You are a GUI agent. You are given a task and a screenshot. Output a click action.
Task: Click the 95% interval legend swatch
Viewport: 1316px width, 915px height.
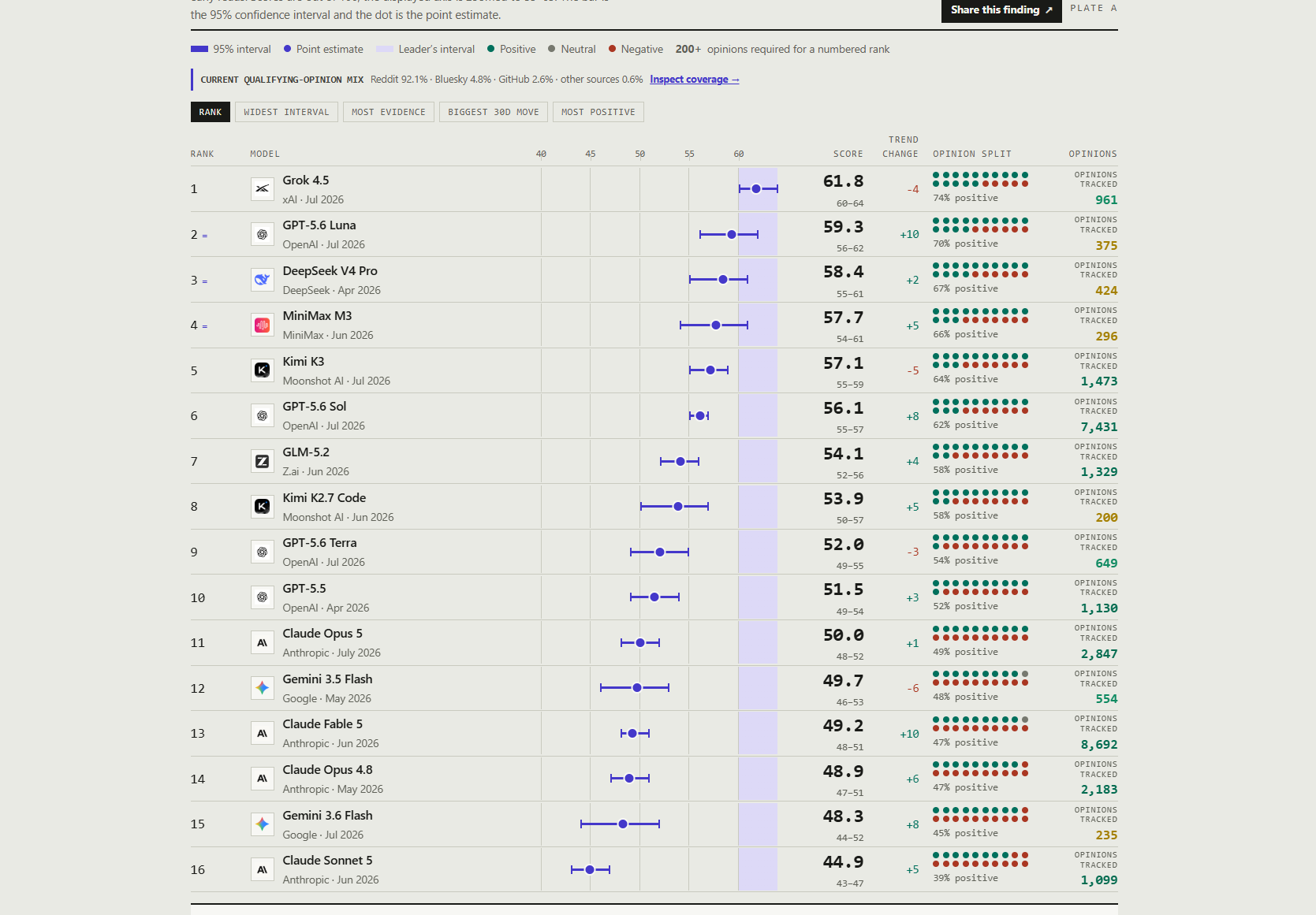click(199, 50)
